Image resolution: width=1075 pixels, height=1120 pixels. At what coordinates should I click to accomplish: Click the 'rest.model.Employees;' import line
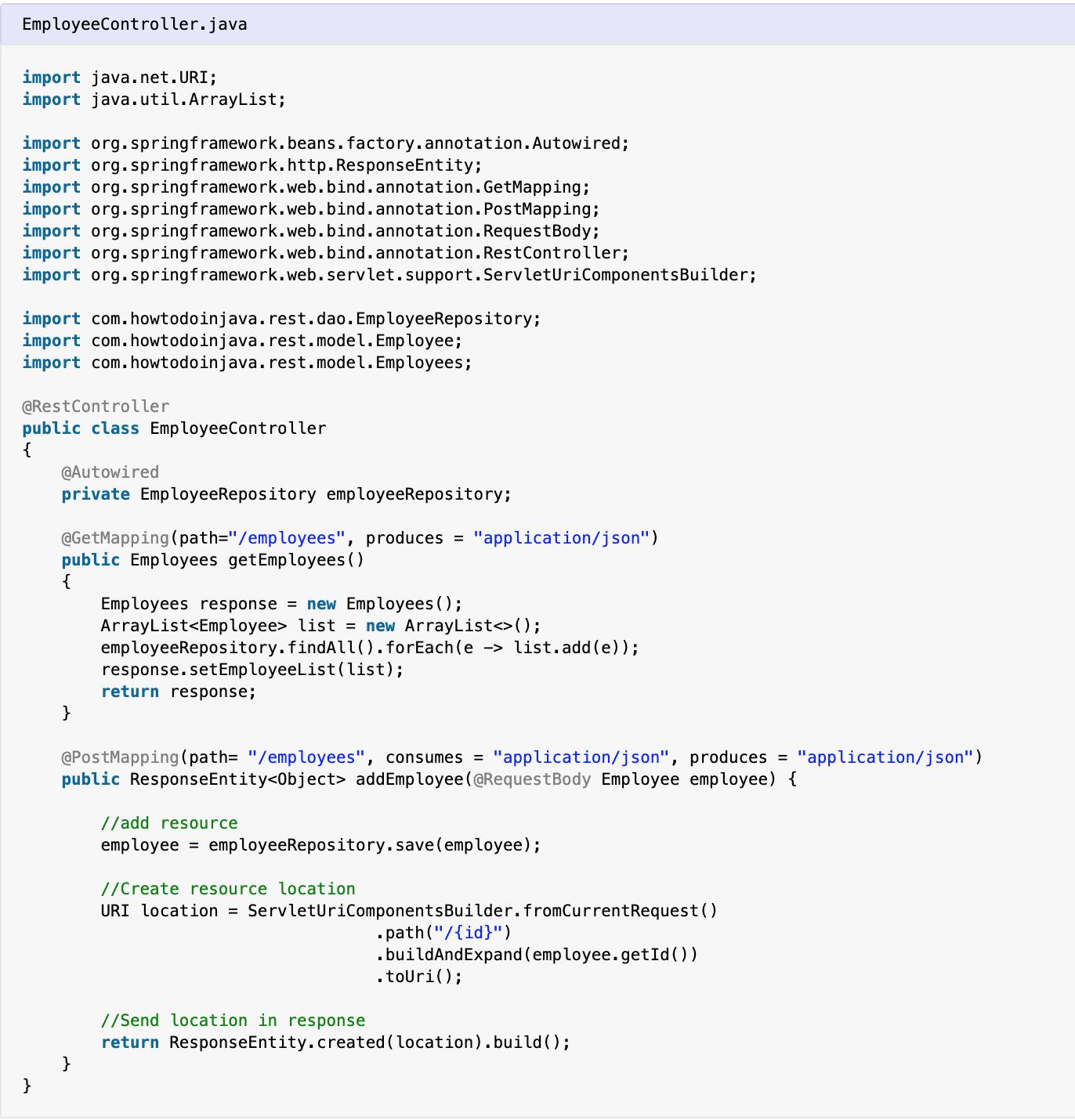click(x=248, y=363)
